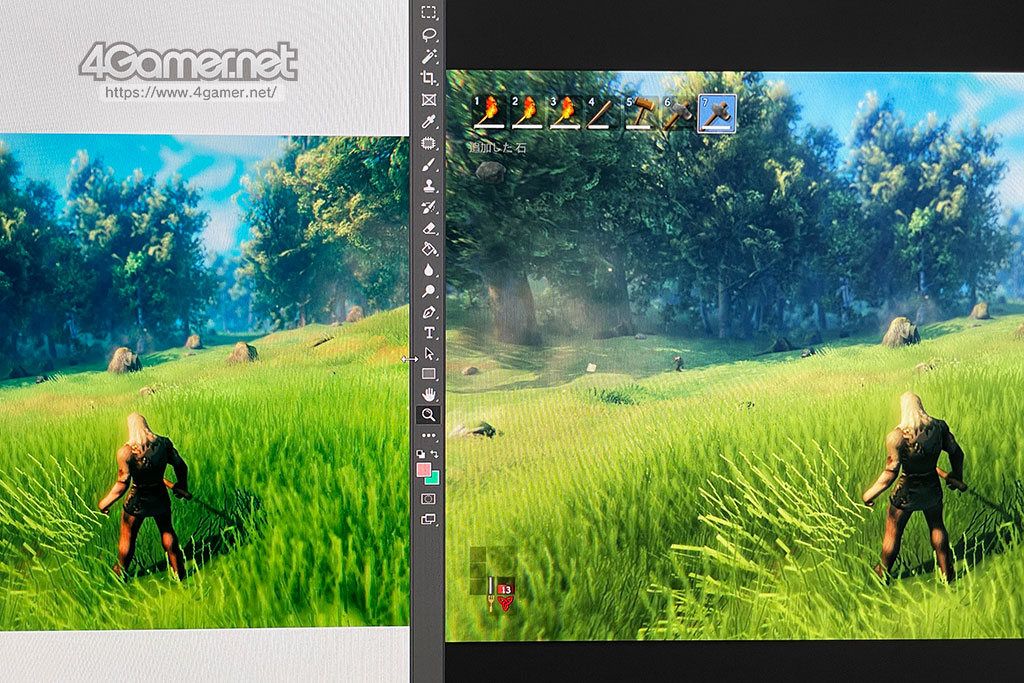This screenshot has height=683, width=1024.
Task: Click game hotbar slot 5 wooden hammer
Action: pos(641,112)
